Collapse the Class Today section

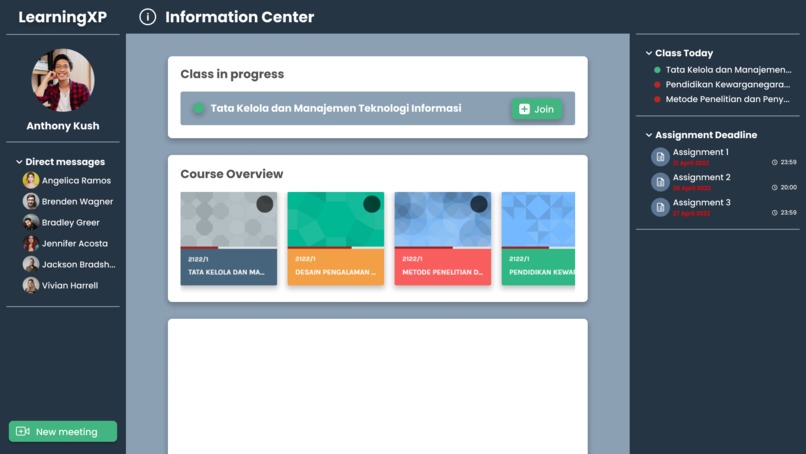click(x=649, y=53)
